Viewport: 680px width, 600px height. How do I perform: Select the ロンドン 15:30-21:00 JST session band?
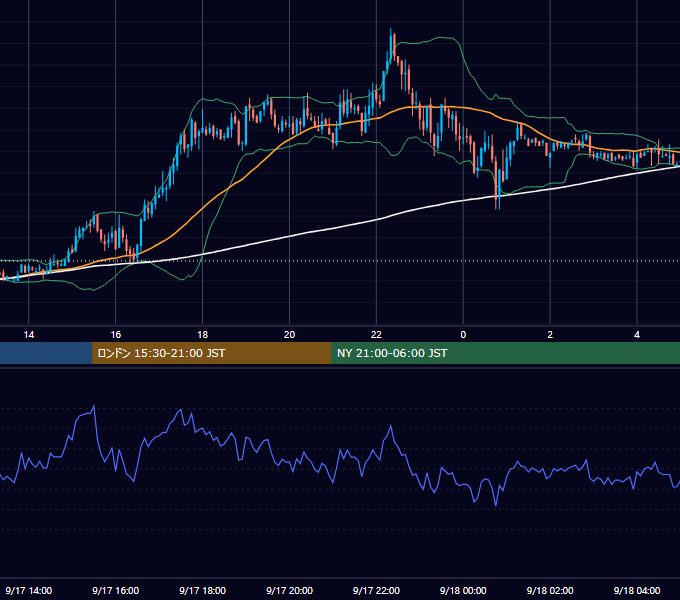tap(212, 353)
